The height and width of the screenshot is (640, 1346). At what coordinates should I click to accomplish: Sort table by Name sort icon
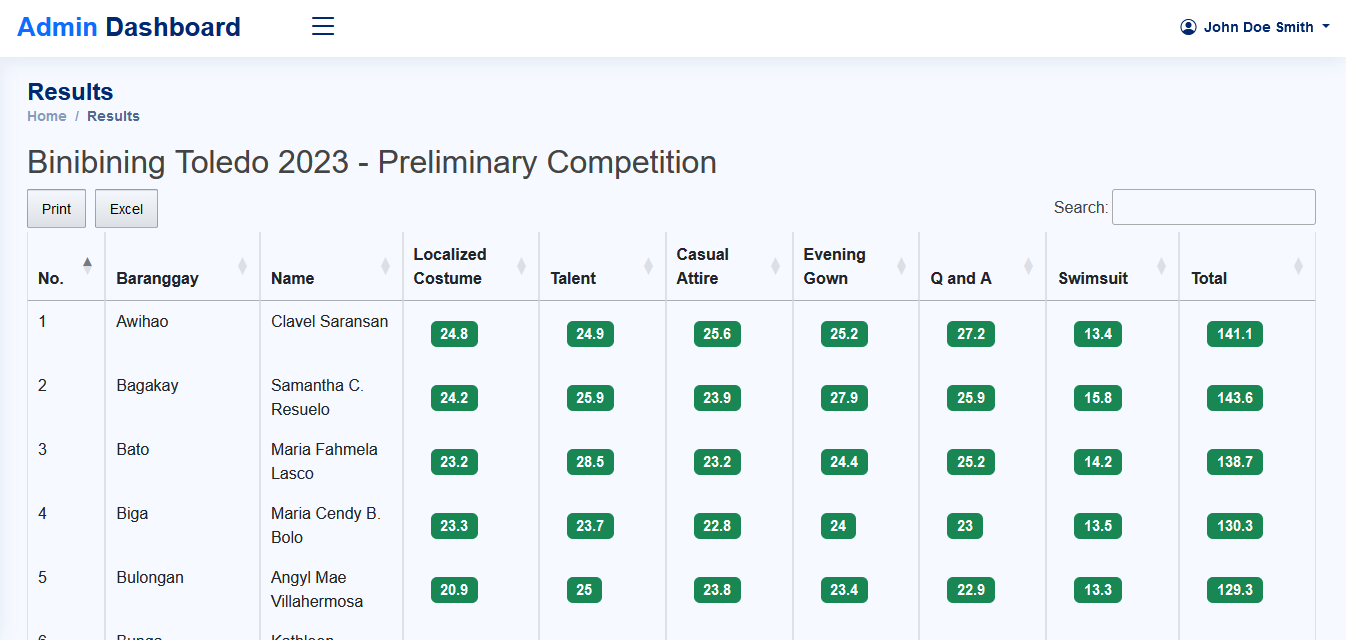tap(385, 266)
